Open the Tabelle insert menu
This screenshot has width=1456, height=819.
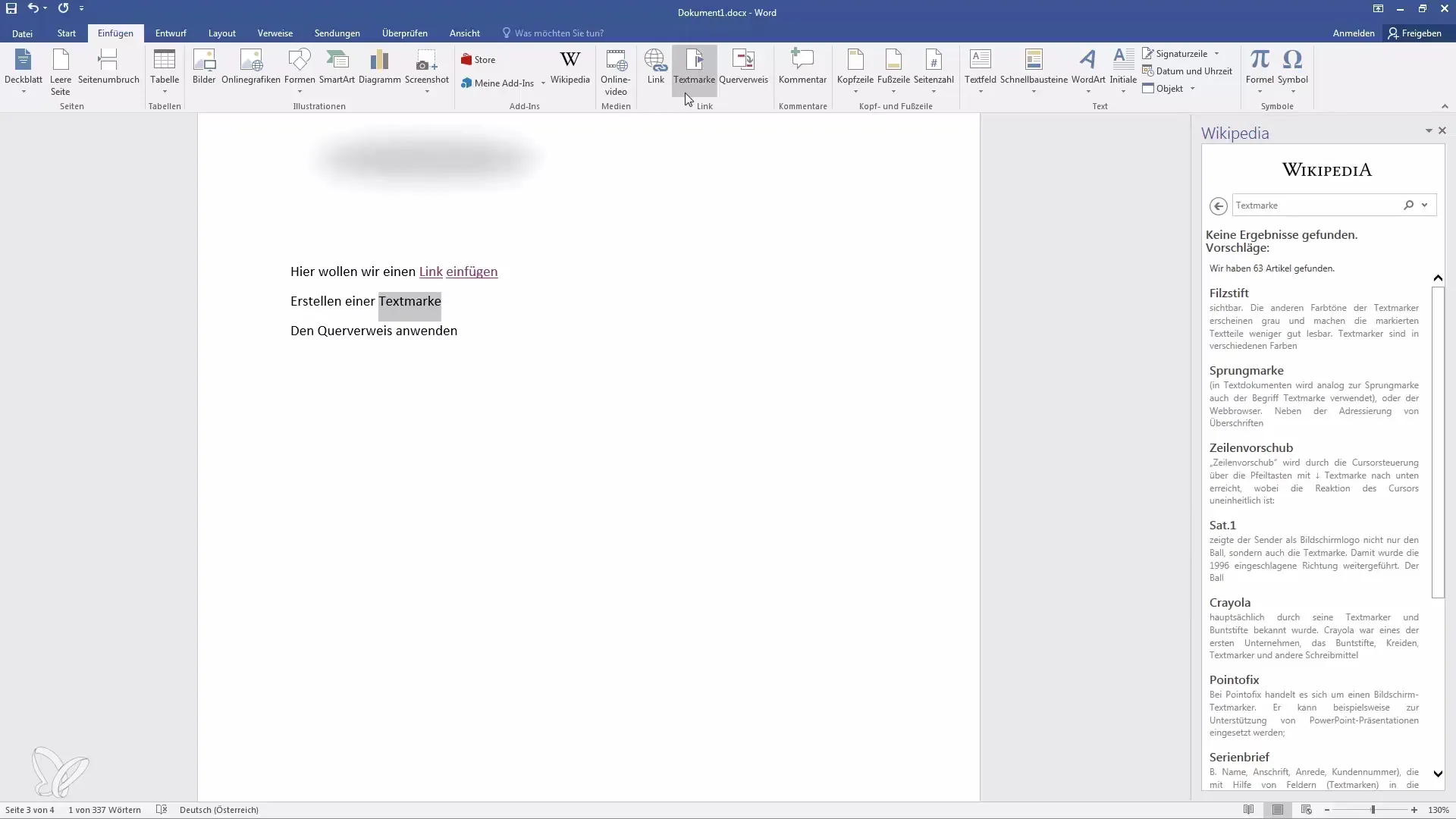tap(165, 71)
